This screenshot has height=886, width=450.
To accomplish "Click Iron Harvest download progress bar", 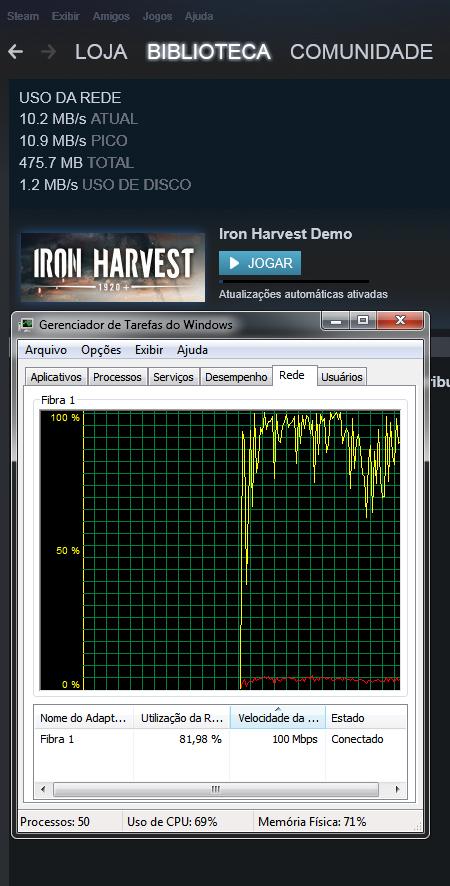I will [x=294, y=281].
